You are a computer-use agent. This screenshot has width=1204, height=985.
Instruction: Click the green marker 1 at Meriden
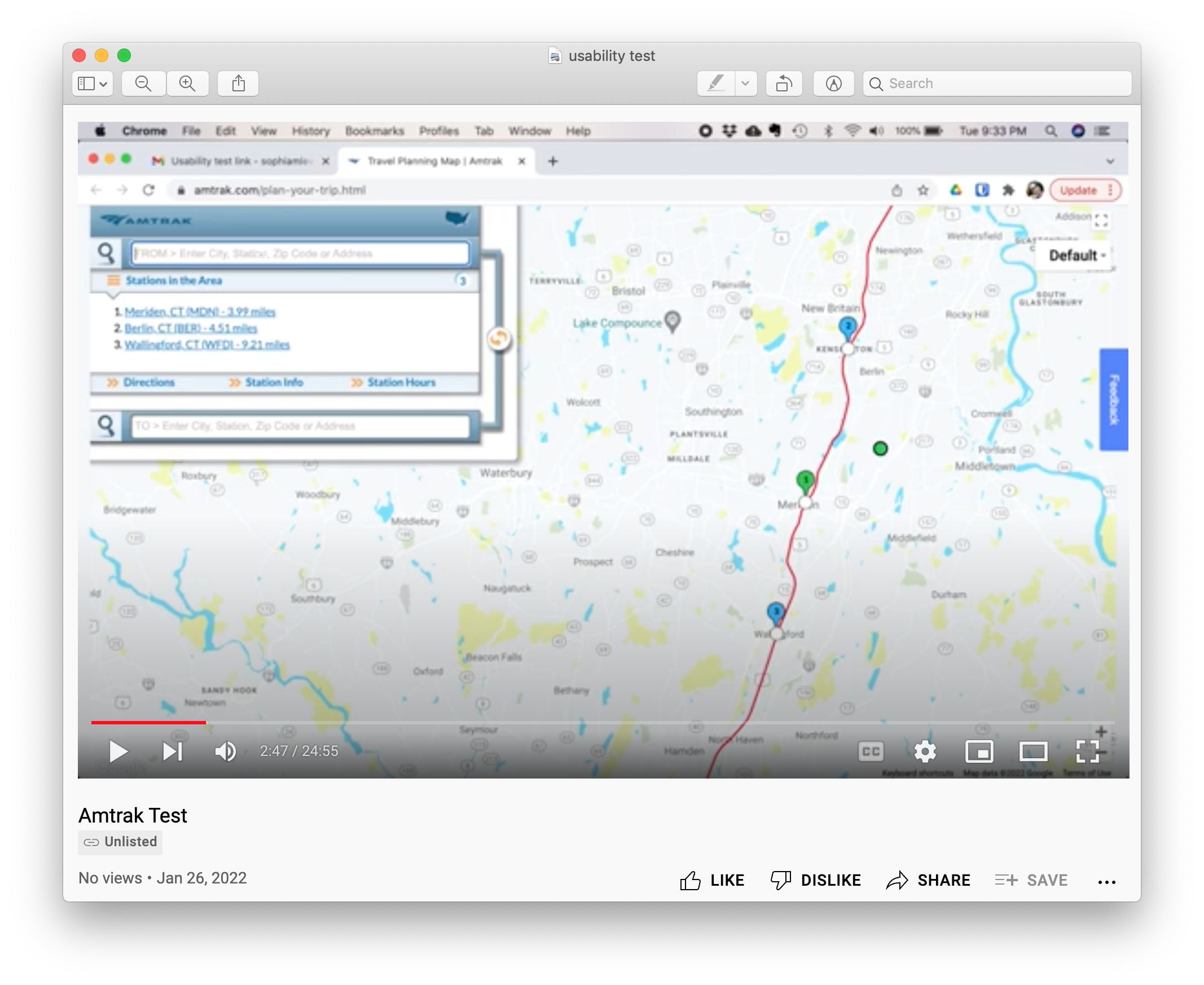point(805,481)
